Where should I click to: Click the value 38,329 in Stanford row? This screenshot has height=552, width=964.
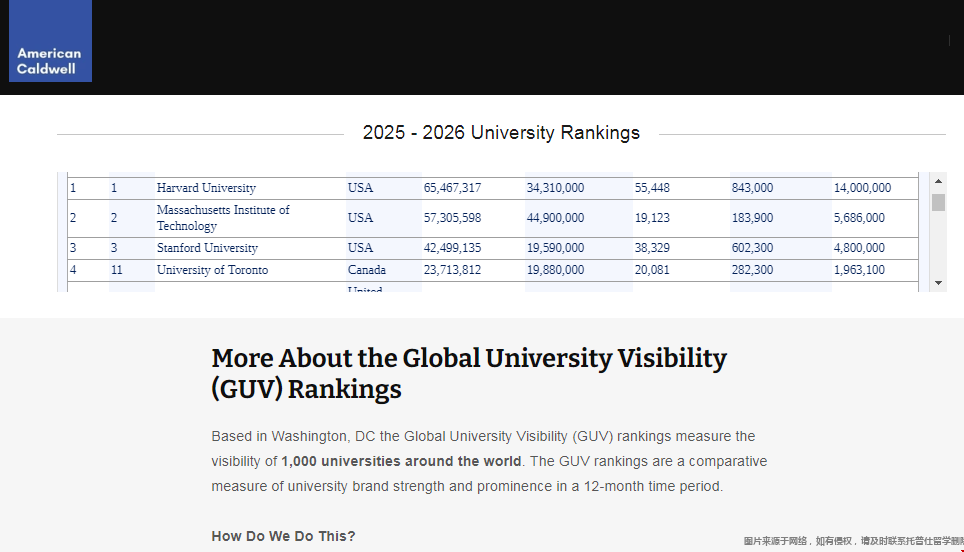[652, 248]
